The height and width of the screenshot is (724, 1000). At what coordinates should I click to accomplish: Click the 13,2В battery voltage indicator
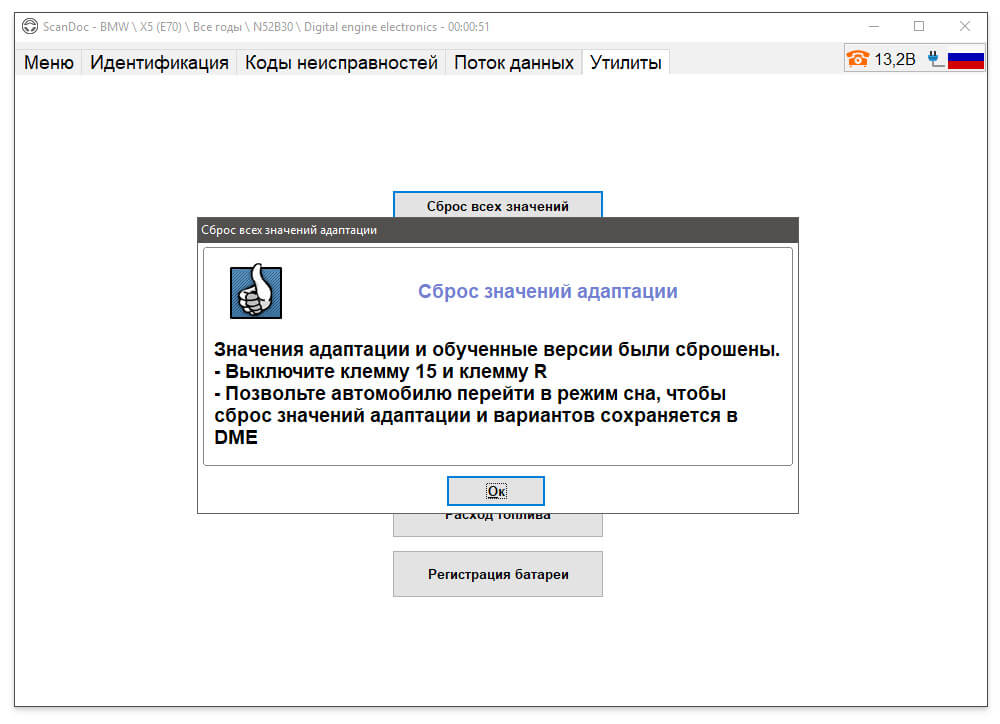[894, 59]
